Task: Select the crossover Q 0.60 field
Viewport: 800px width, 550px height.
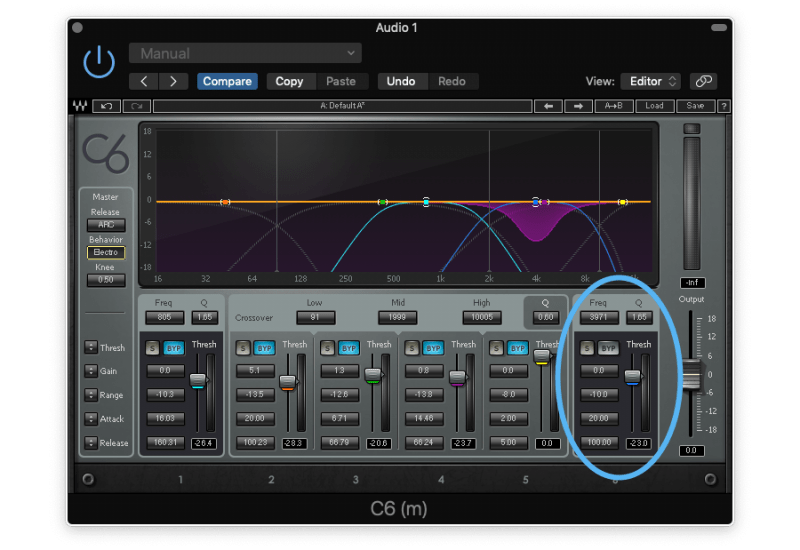Action: tap(545, 317)
